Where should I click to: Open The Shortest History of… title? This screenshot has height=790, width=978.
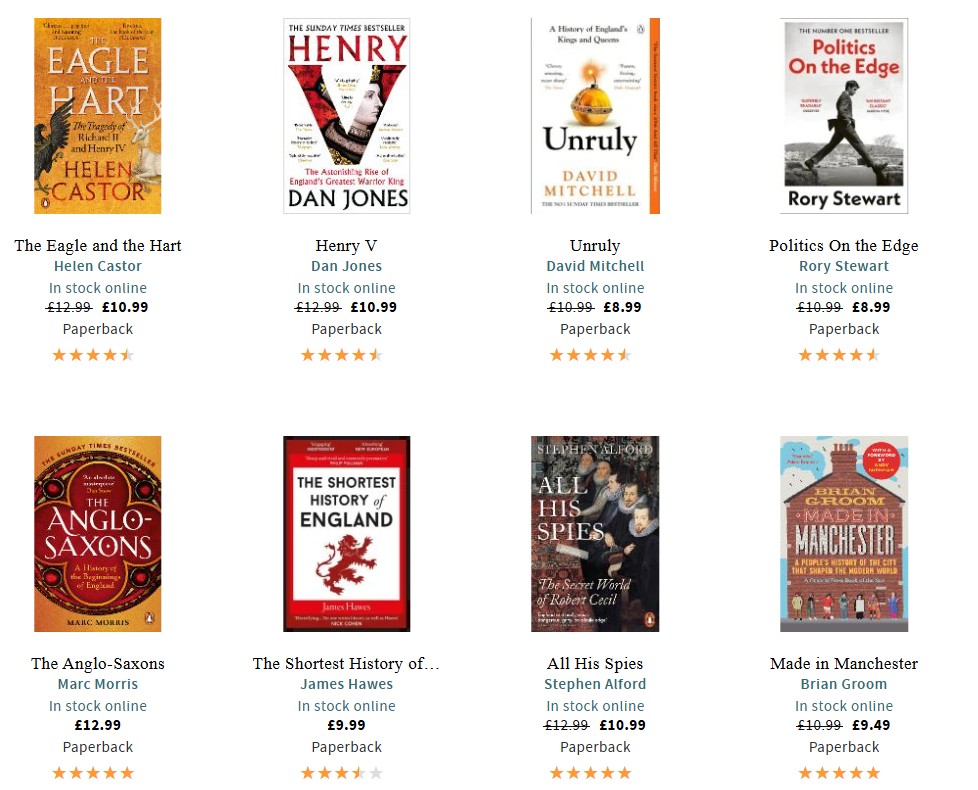tap(346, 663)
